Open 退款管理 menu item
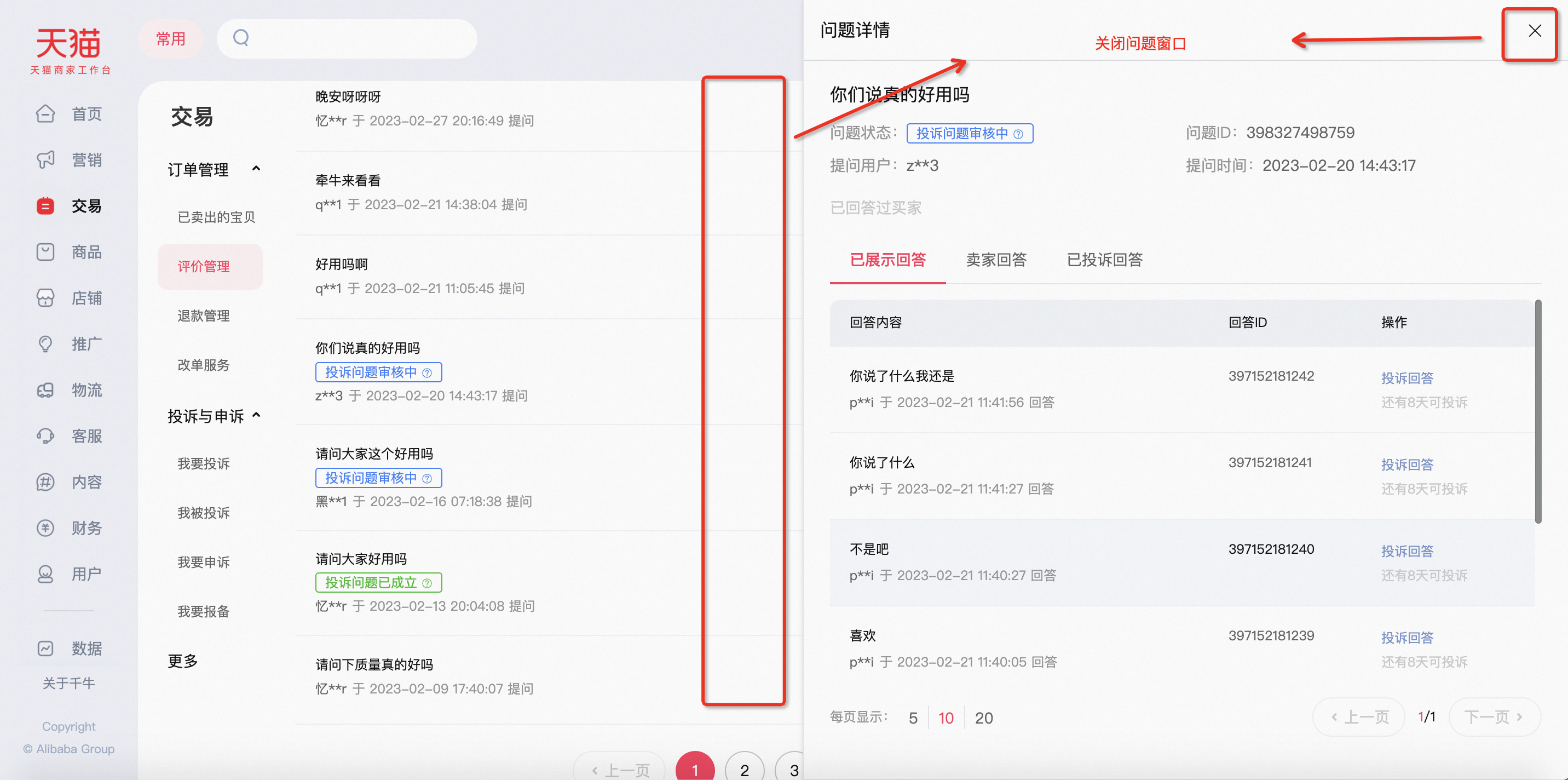 click(x=203, y=316)
